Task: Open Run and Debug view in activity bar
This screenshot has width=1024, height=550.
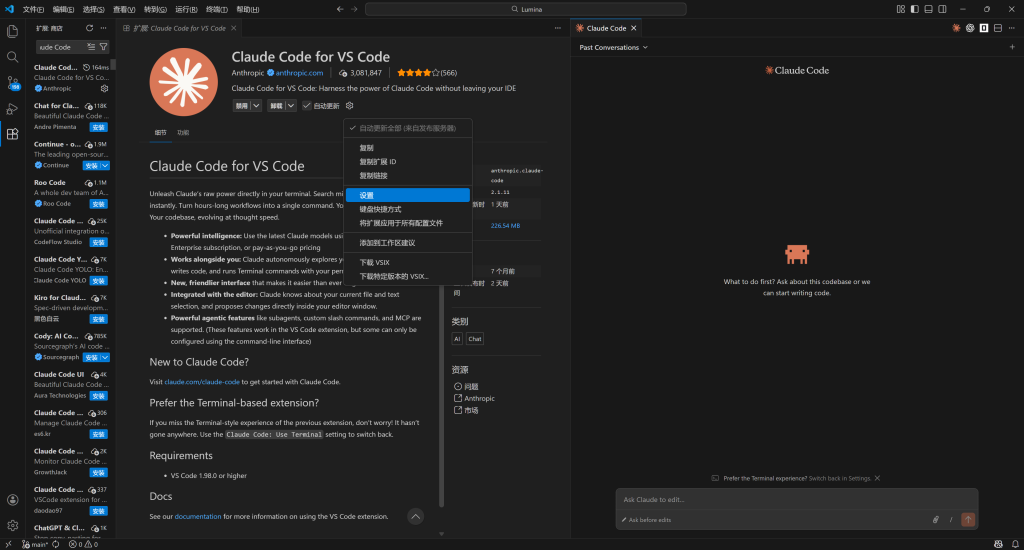Action: click(x=12, y=108)
